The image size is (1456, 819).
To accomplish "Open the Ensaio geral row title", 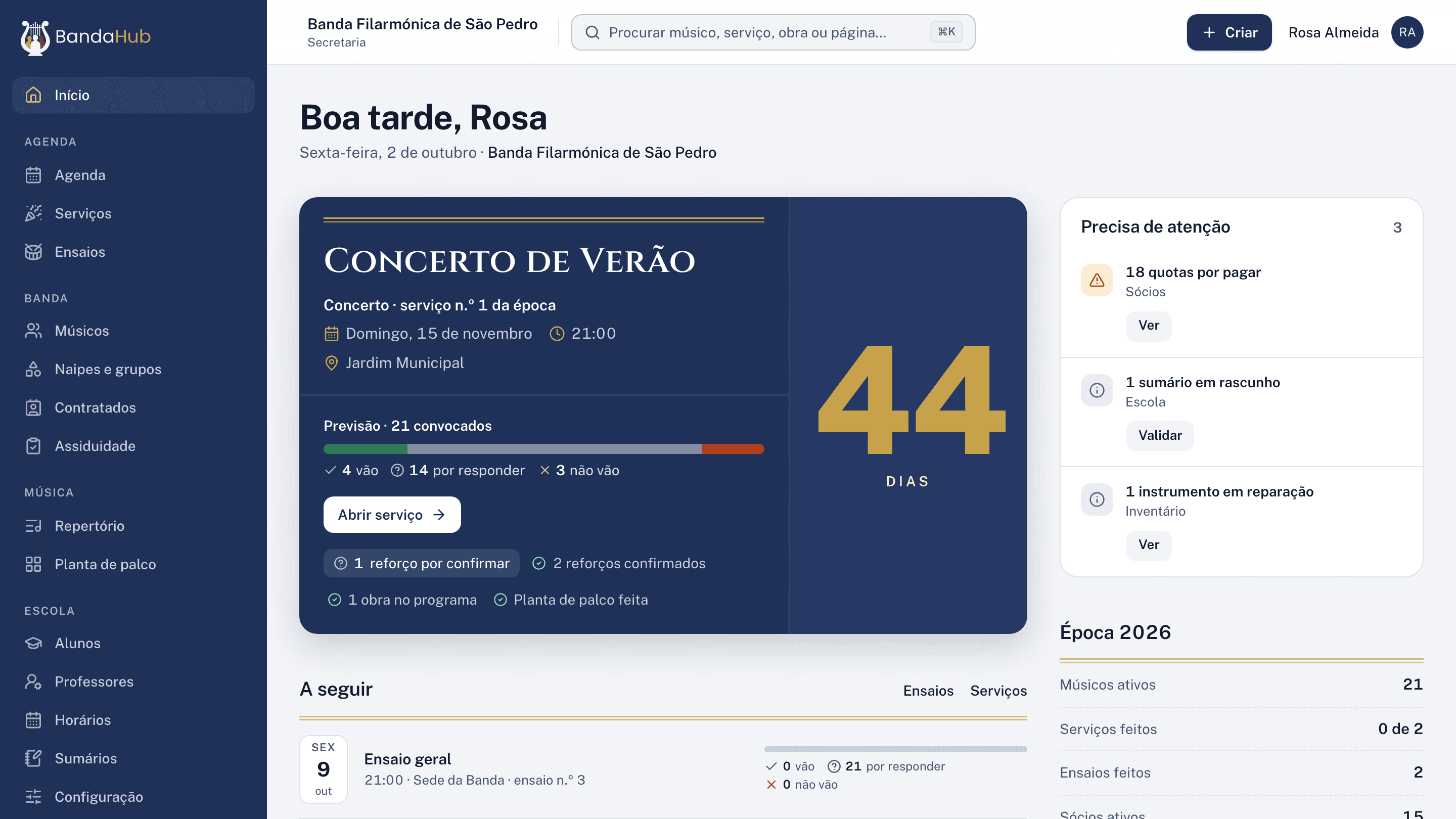I will coord(407,759).
